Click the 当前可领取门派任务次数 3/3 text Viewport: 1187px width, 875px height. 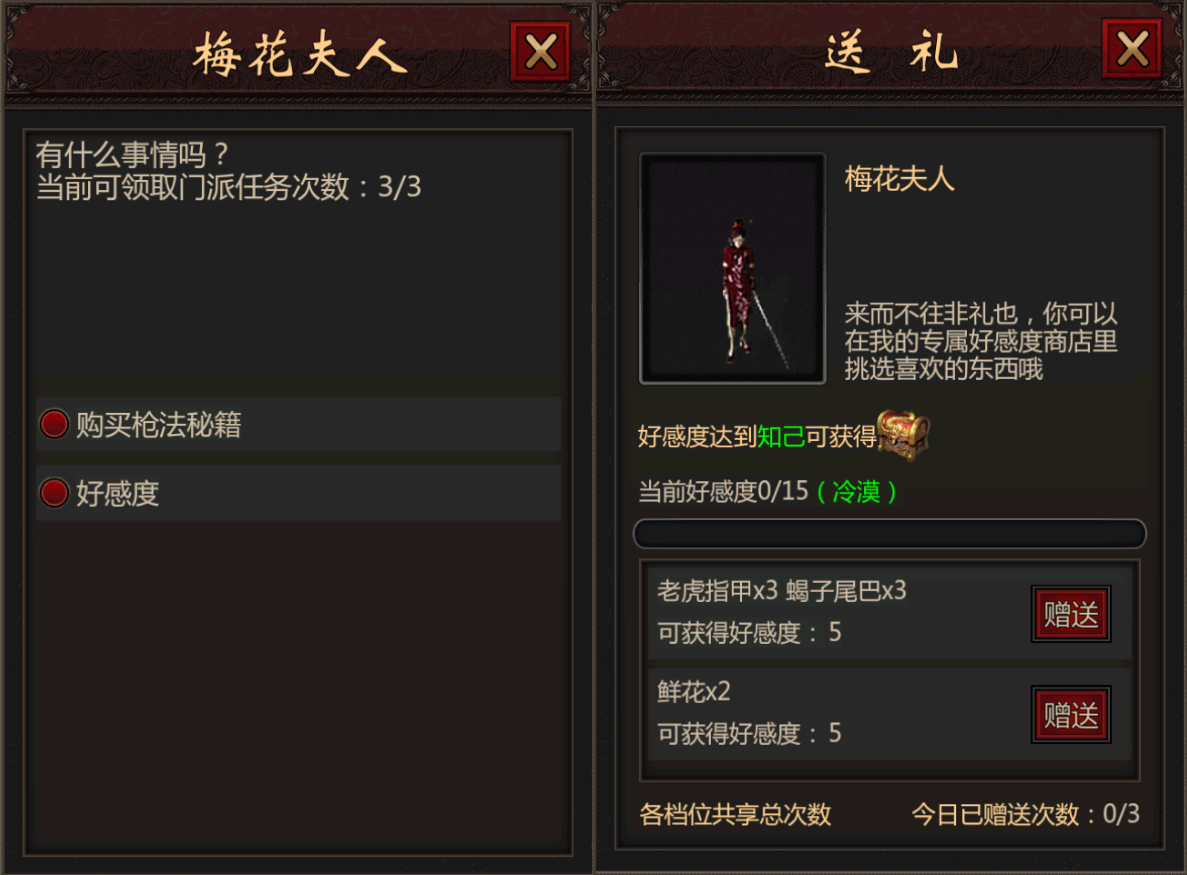coord(229,187)
